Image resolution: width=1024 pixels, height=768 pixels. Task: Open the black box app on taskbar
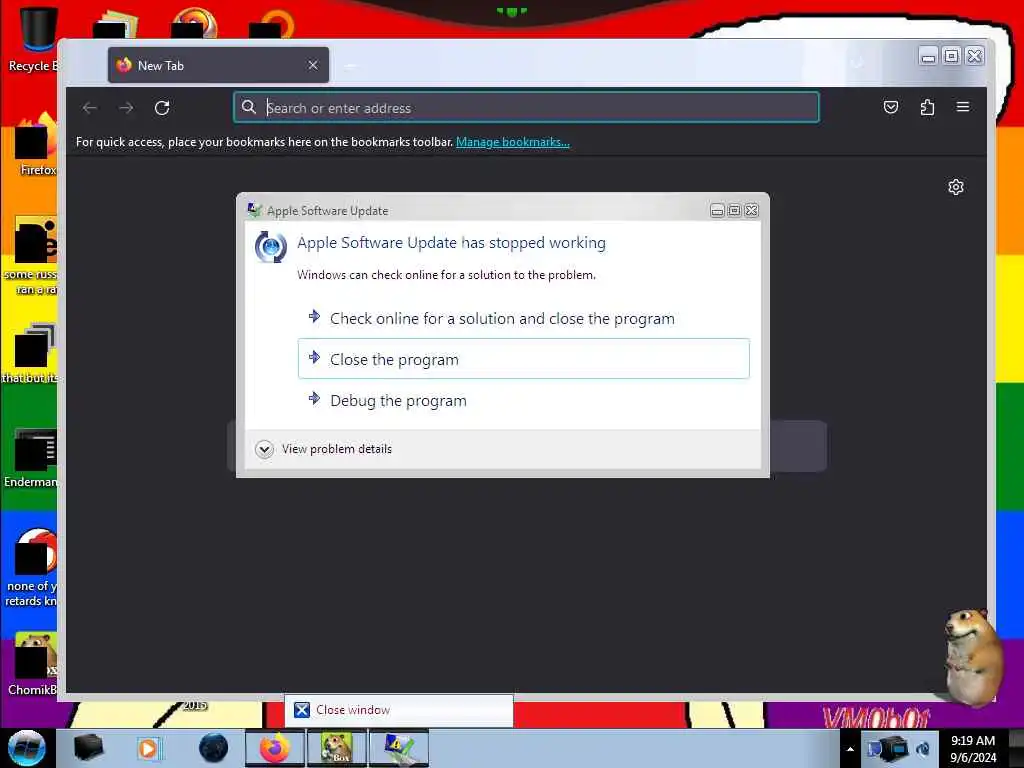88,748
